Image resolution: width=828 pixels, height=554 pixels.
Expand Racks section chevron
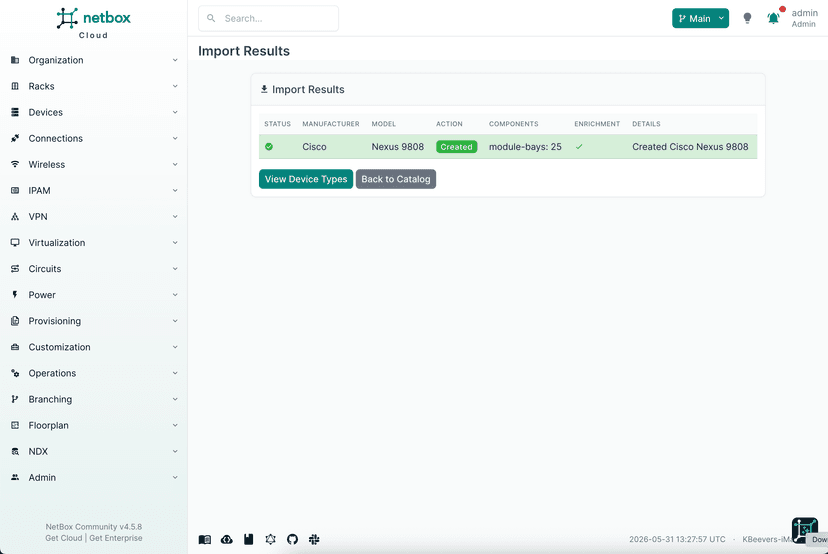click(x=175, y=86)
